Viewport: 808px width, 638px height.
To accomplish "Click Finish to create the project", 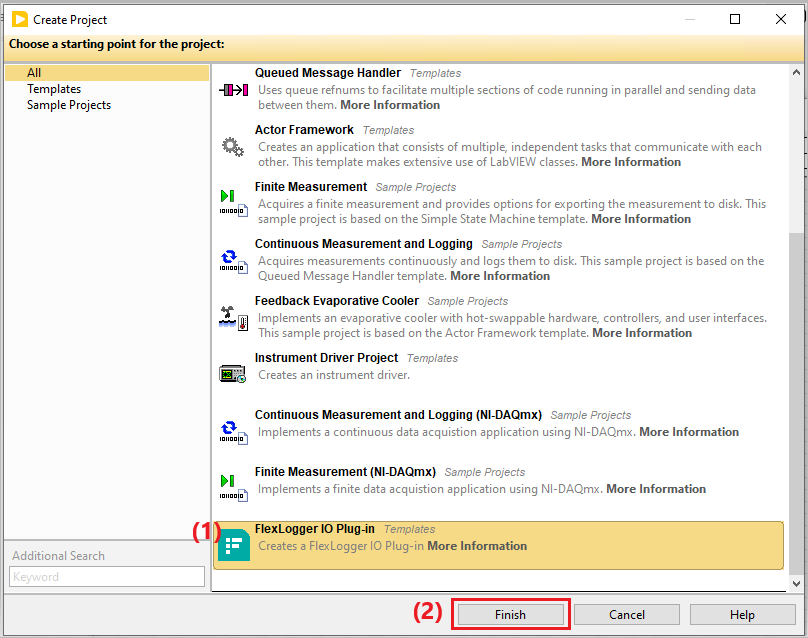I will pyautogui.click(x=510, y=614).
